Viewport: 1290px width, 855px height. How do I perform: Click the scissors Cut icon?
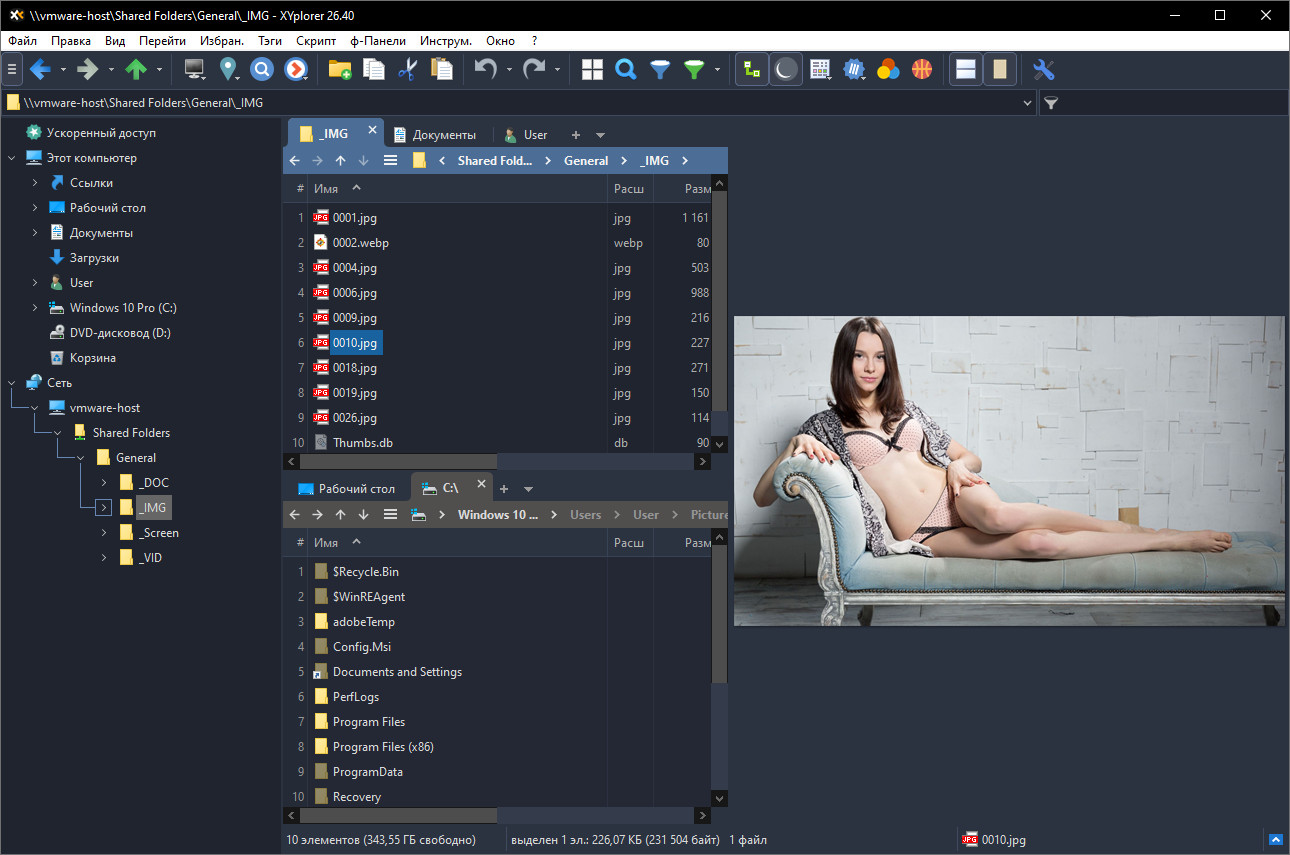pos(407,69)
